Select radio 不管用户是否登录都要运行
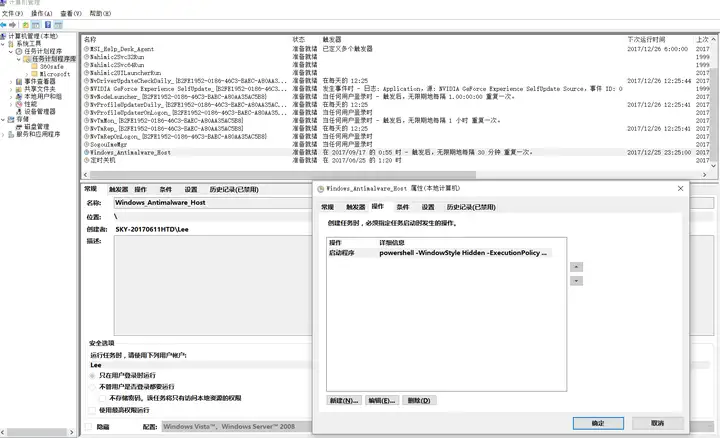Image resolution: width=720 pixels, height=438 pixels. (x=92, y=387)
